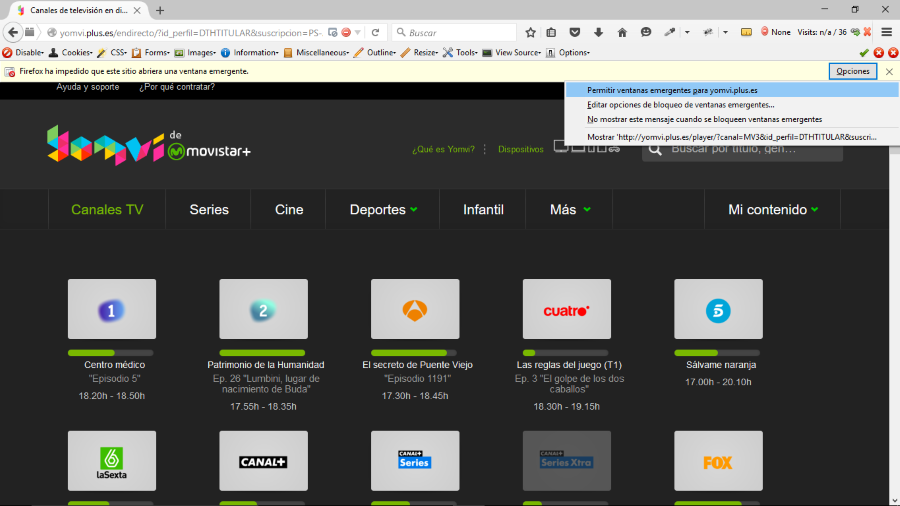Bookmark this page with the star icon
900x506 pixels.
[530, 33]
